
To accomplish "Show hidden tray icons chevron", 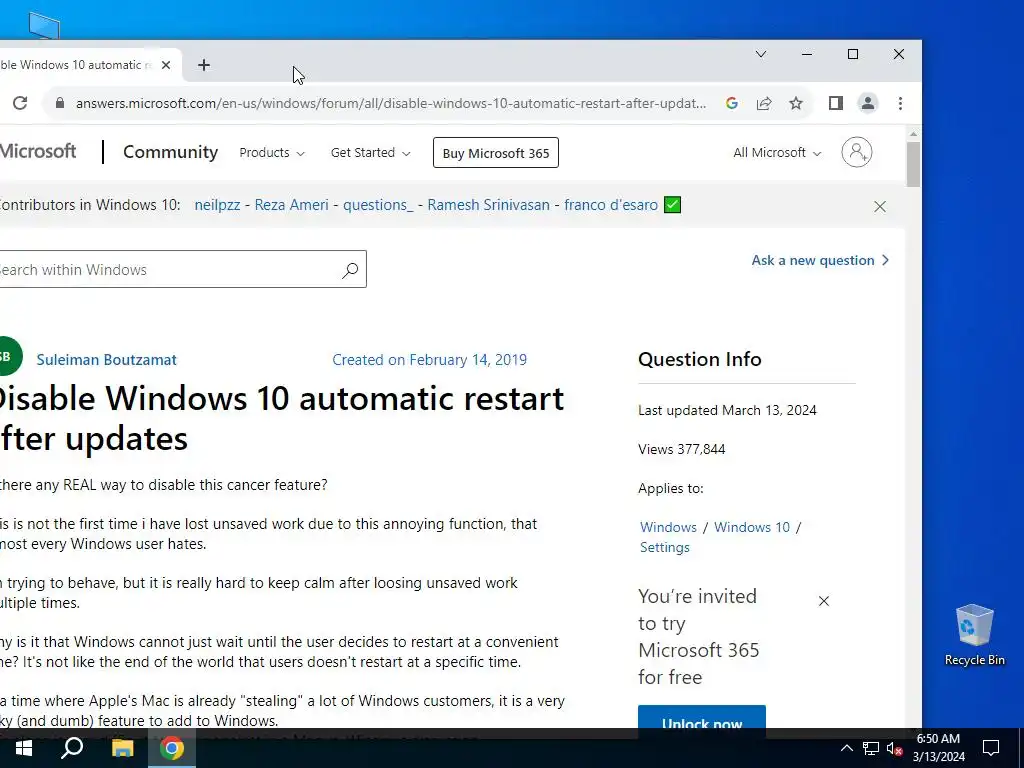I will pos(846,748).
